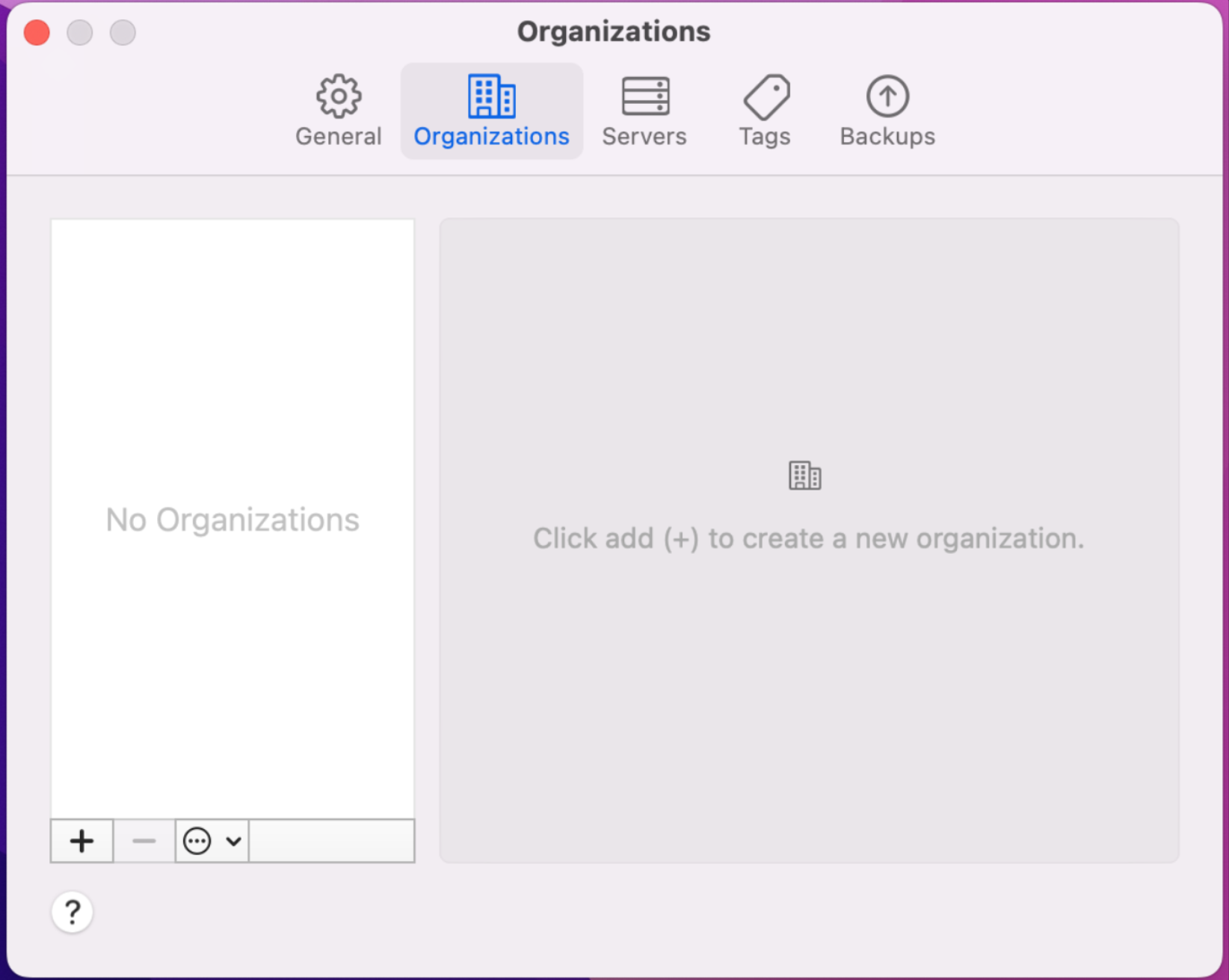Click the disabled minimize window button
The width and height of the screenshot is (1229, 980).
click(x=80, y=33)
